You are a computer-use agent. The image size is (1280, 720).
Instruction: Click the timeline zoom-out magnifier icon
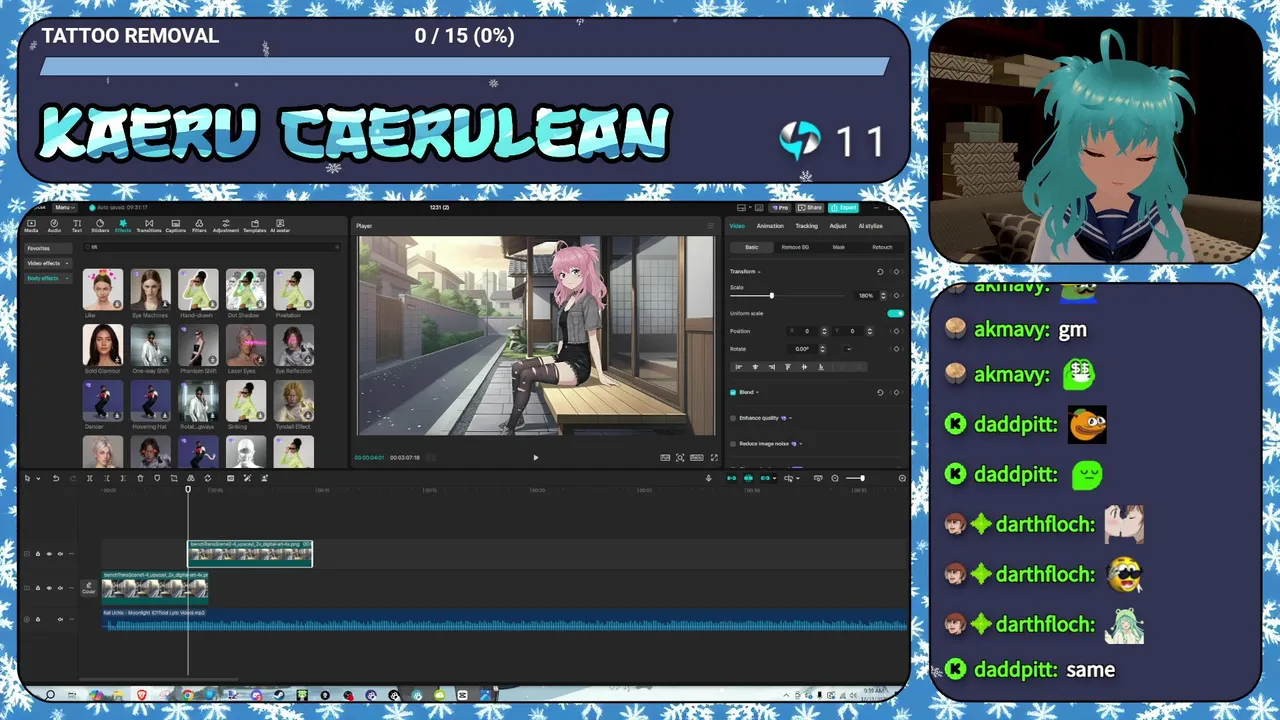835,478
